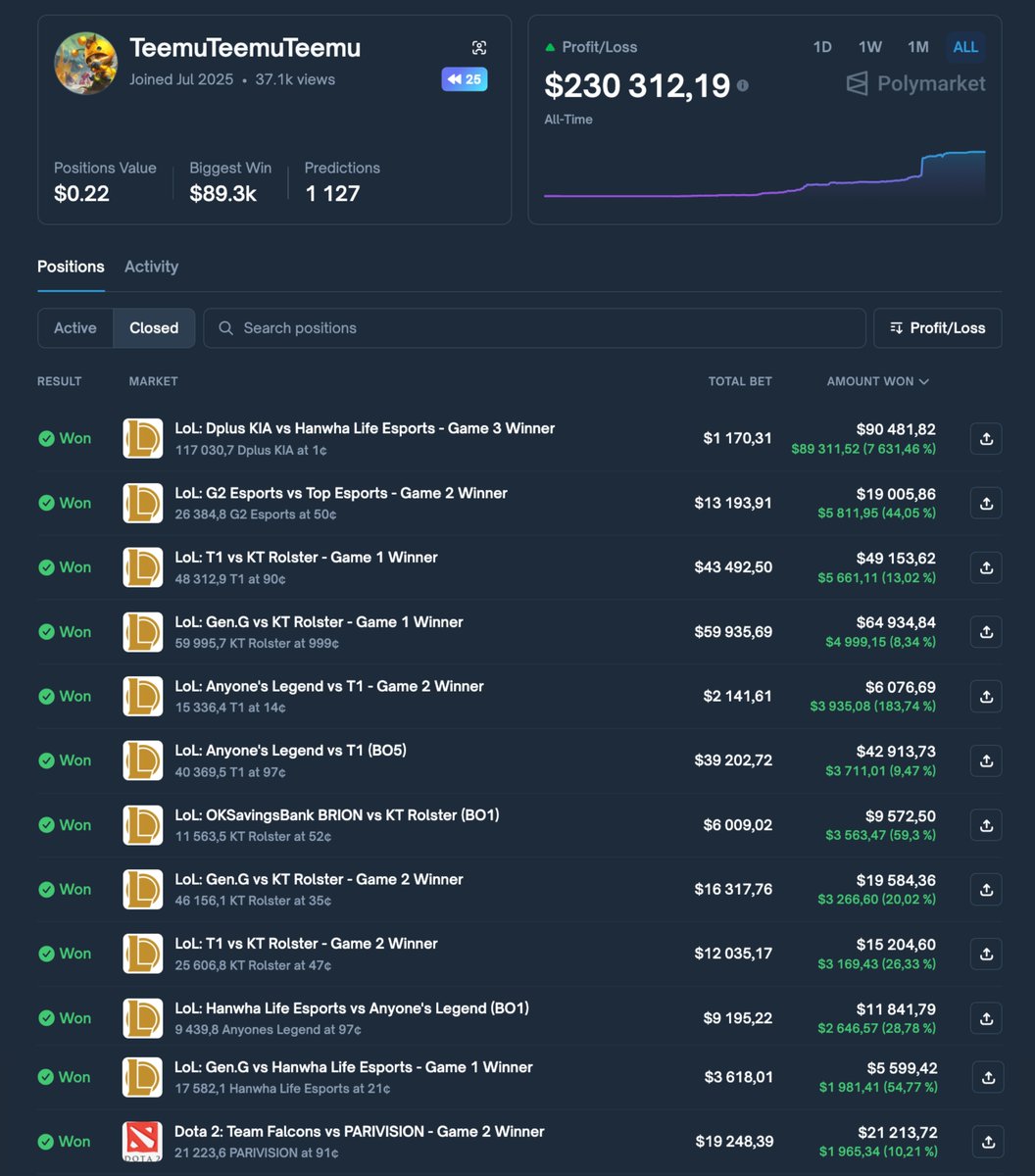Viewport: 1035px width, 1176px height.
Task: Click the $59 935,69 total bet value
Action: click(733, 632)
